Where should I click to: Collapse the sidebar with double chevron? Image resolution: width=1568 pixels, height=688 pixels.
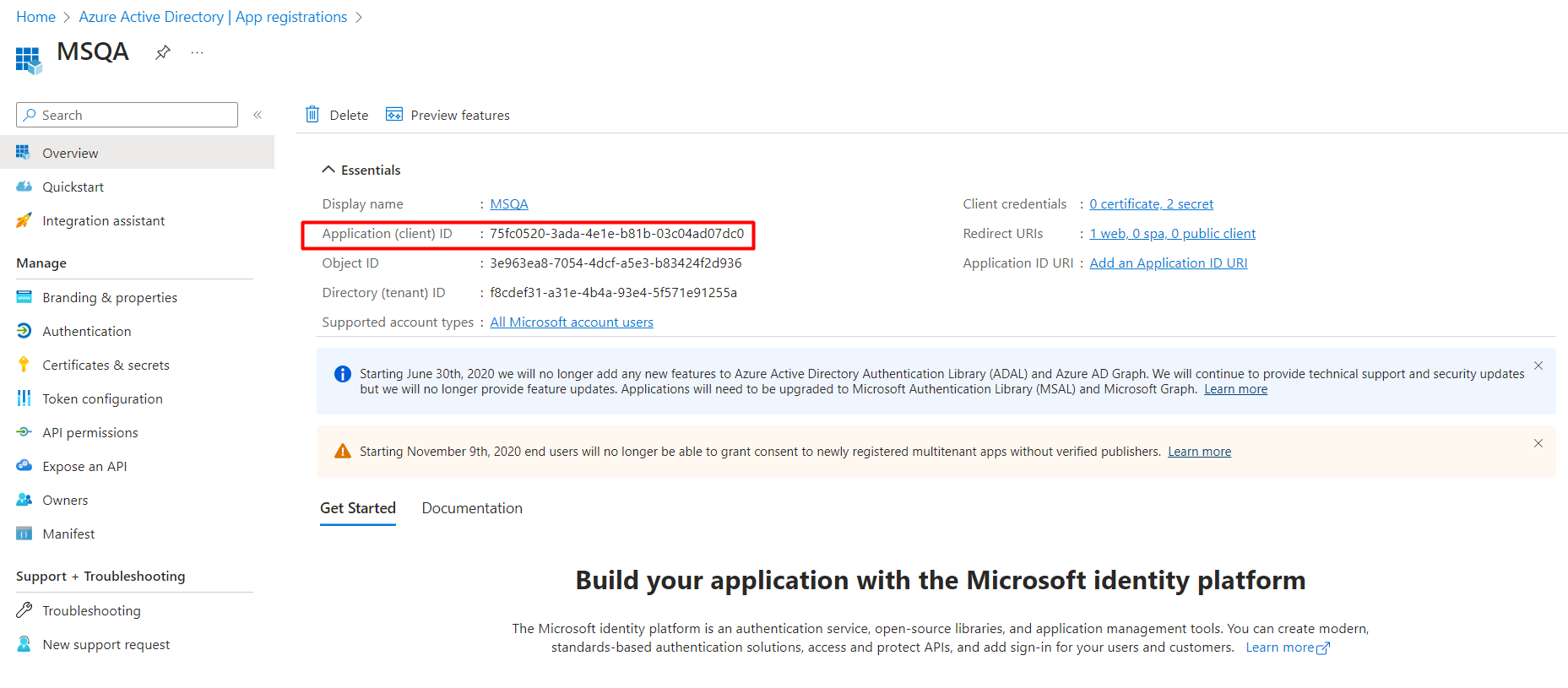coord(258,115)
